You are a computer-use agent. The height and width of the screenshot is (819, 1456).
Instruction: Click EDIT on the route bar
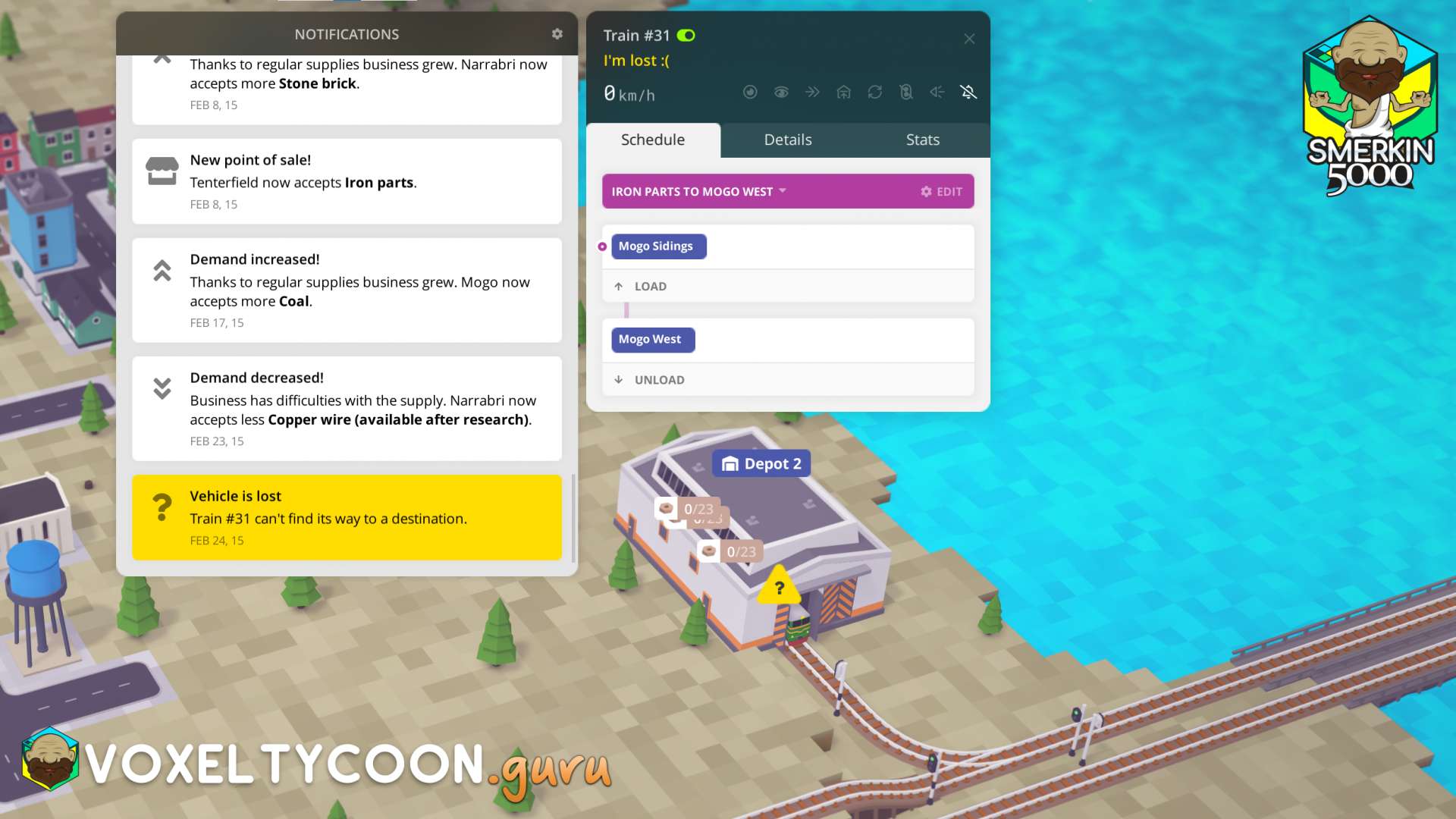[x=941, y=192]
